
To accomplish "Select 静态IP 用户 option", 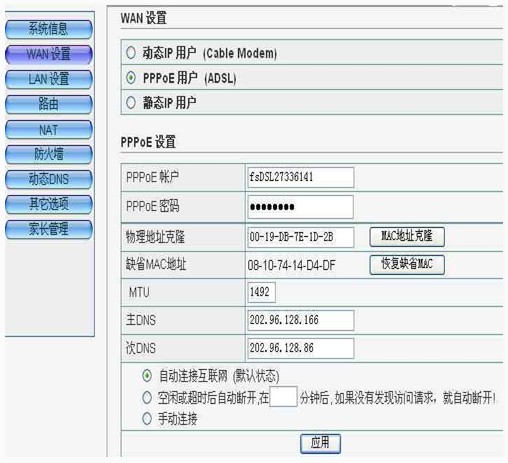I will 131,102.
